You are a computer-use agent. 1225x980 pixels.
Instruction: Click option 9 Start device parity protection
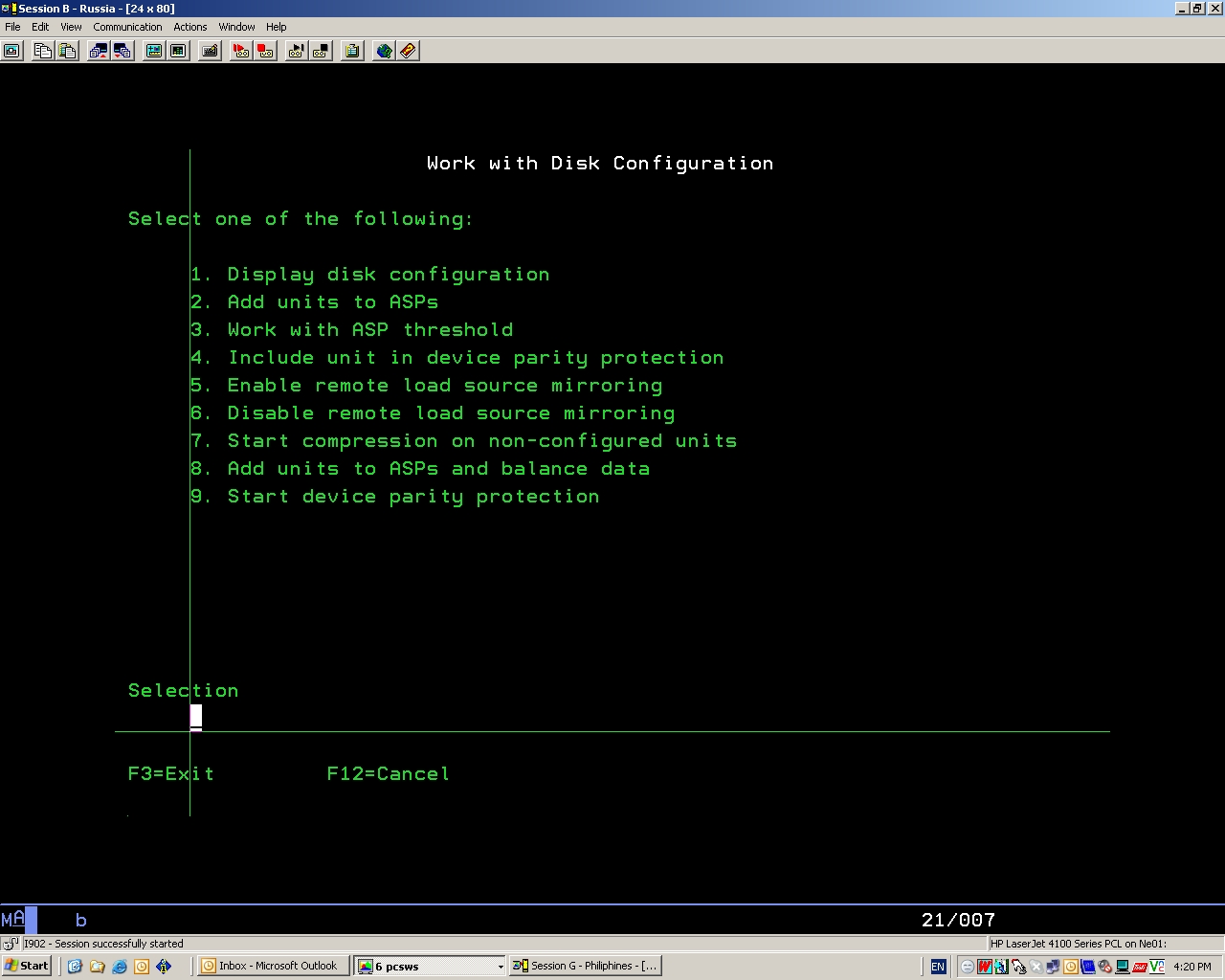pos(395,497)
